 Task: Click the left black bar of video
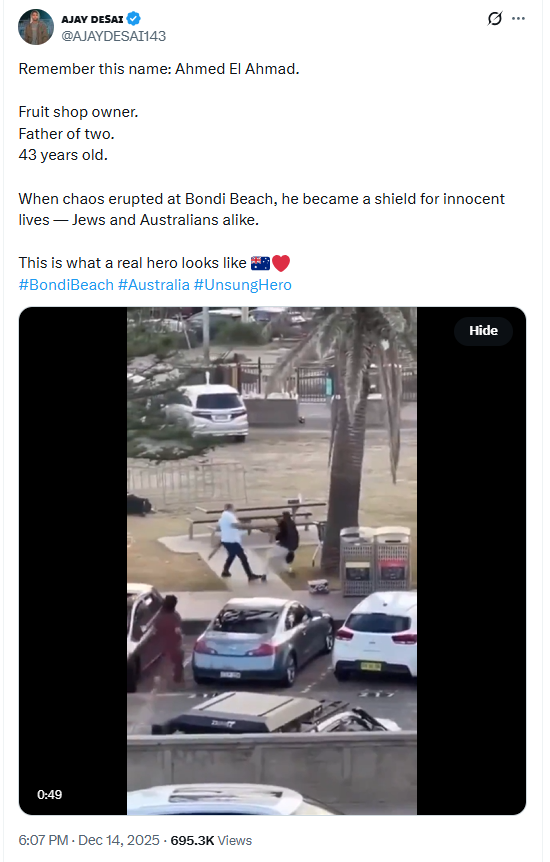coord(73,561)
